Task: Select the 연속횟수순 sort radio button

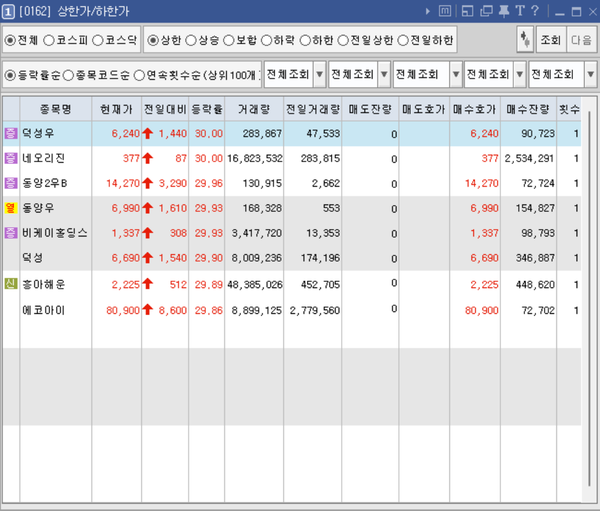Action: (x=139, y=75)
